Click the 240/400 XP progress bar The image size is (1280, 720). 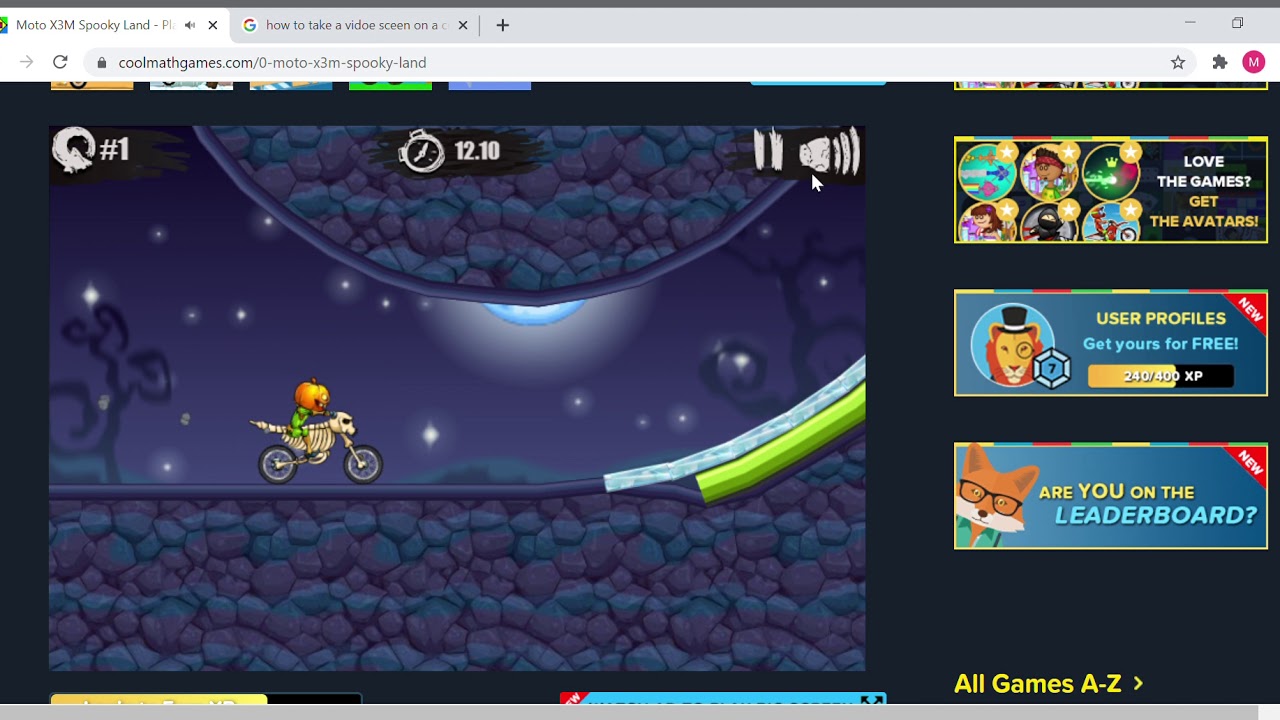pos(1160,376)
